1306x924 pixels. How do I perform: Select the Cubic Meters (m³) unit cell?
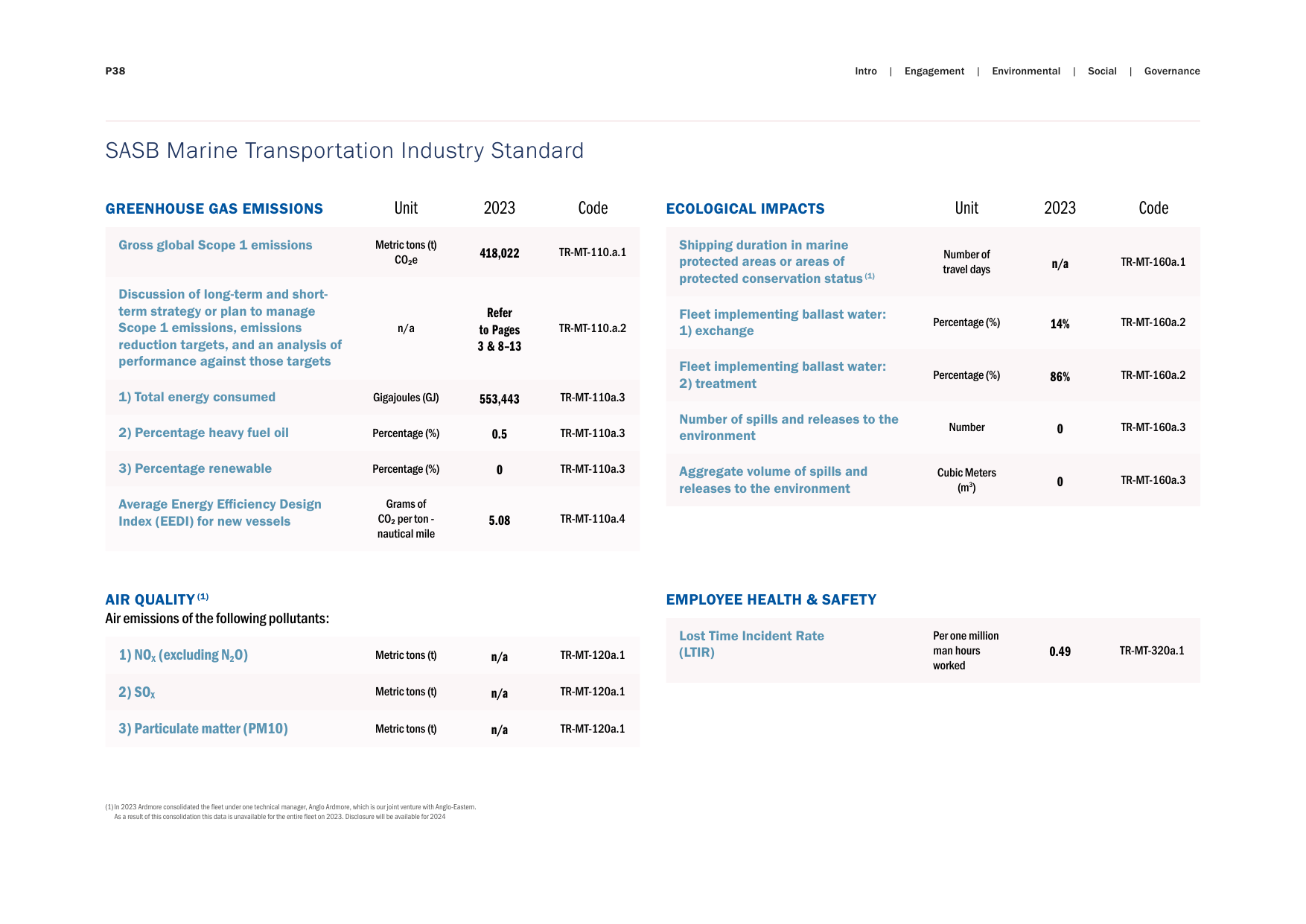click(966, 480)
